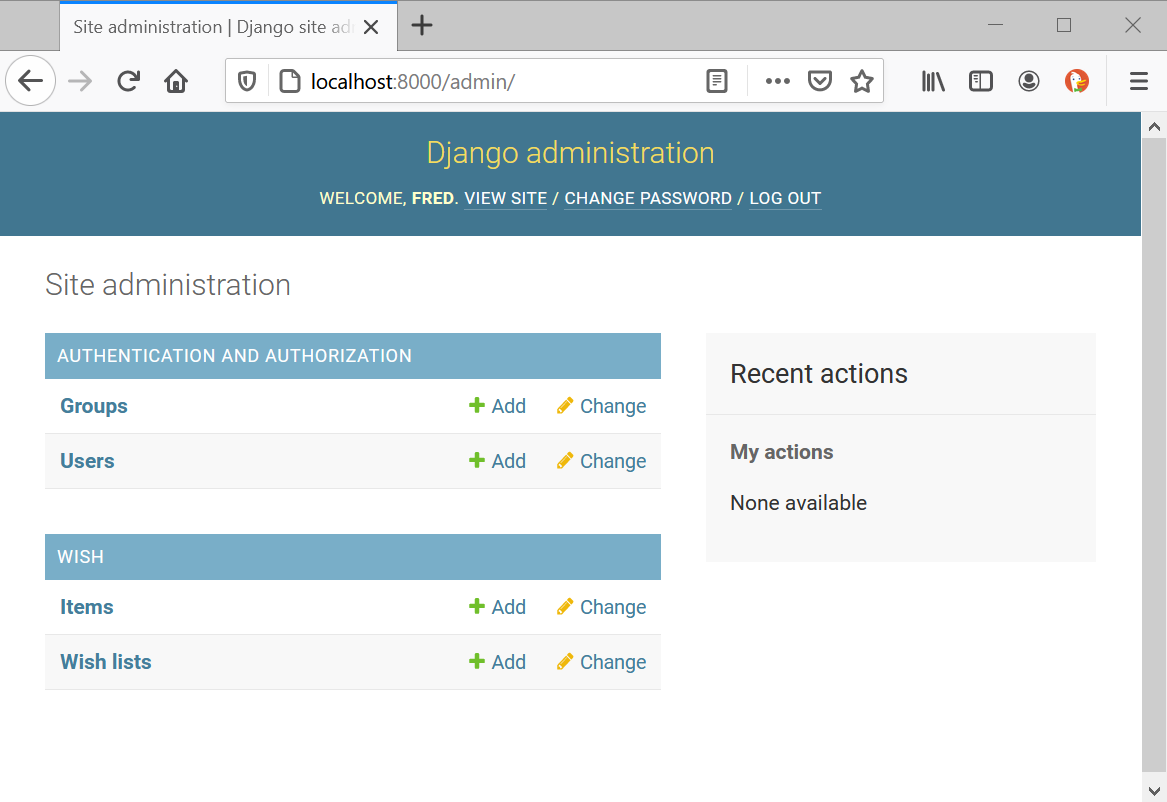Select the Site administration browser tab
This screenshot has width=1167, height=802.
coord(228,27)
